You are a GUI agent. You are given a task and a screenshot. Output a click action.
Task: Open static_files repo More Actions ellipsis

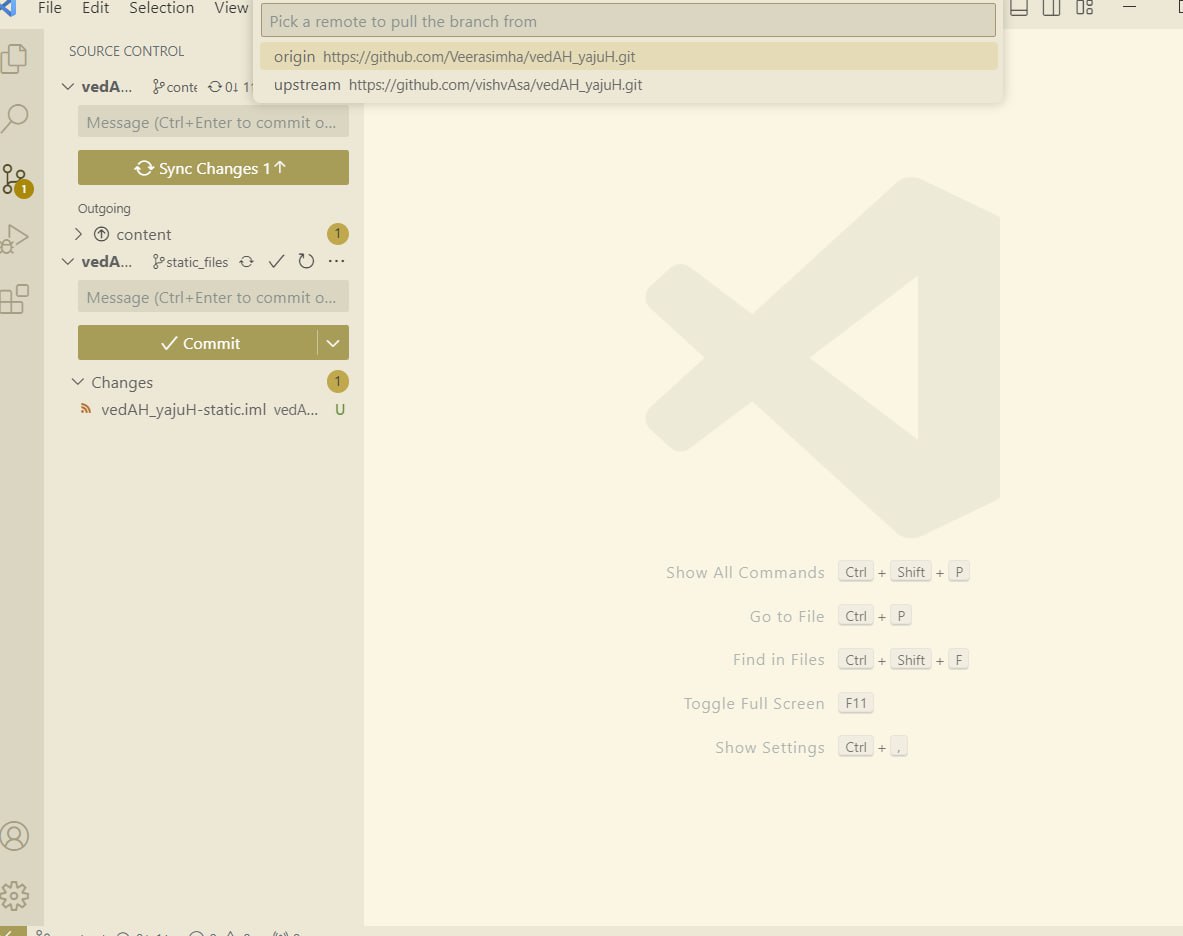point(336,261)
